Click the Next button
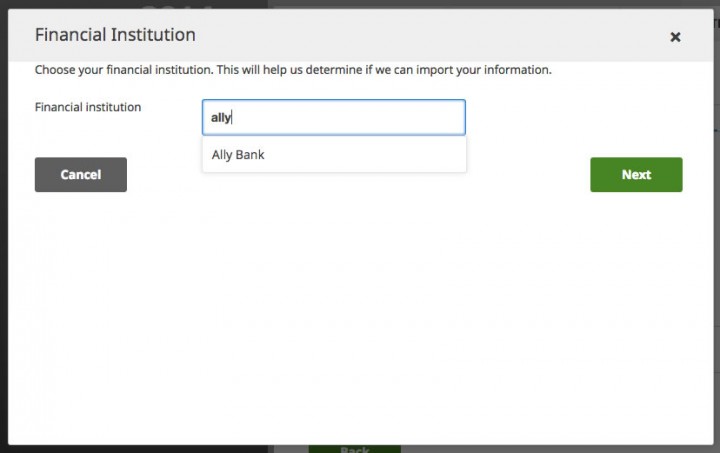The image size is (720, 453). coord(636,174)
